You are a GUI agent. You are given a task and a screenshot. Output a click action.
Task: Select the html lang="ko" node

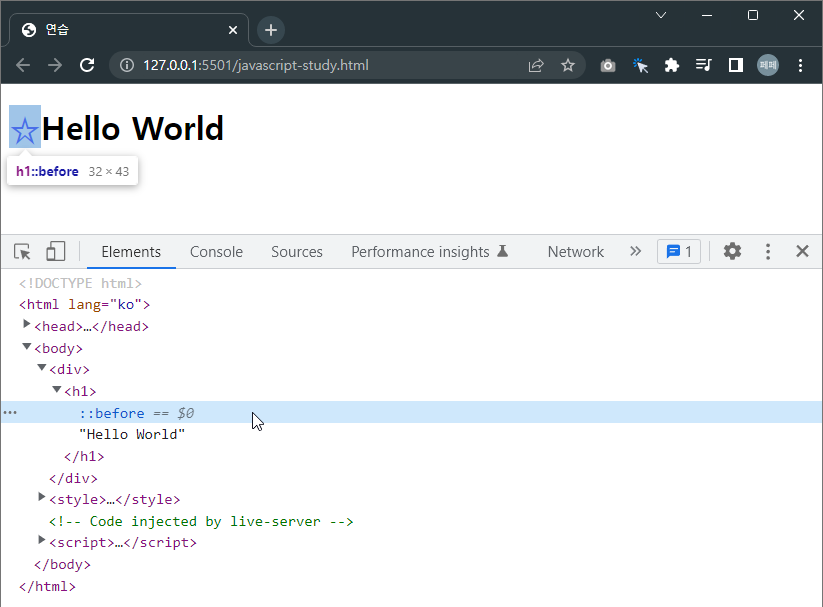pyautogui.click(x=85, y=305)
